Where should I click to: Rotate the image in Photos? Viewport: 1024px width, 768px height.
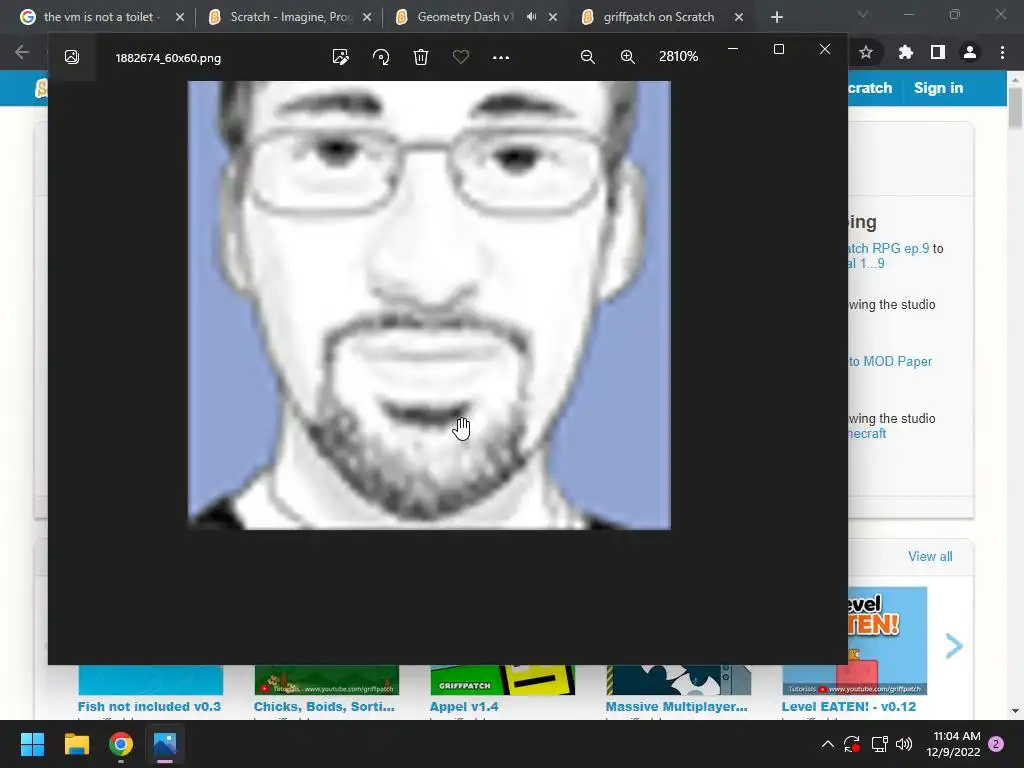point(381,57)
